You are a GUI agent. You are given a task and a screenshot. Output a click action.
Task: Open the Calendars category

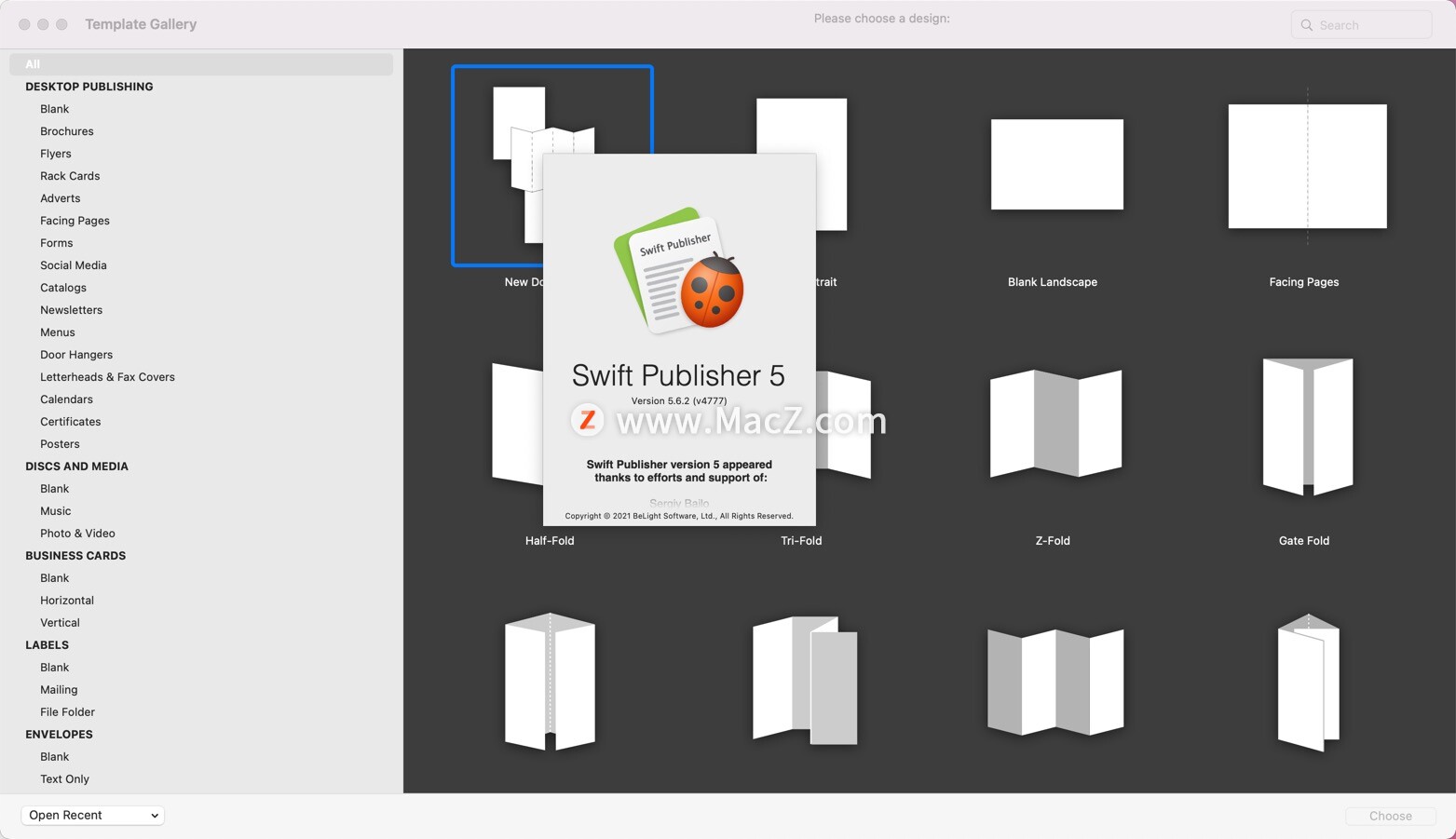[66, 399]
